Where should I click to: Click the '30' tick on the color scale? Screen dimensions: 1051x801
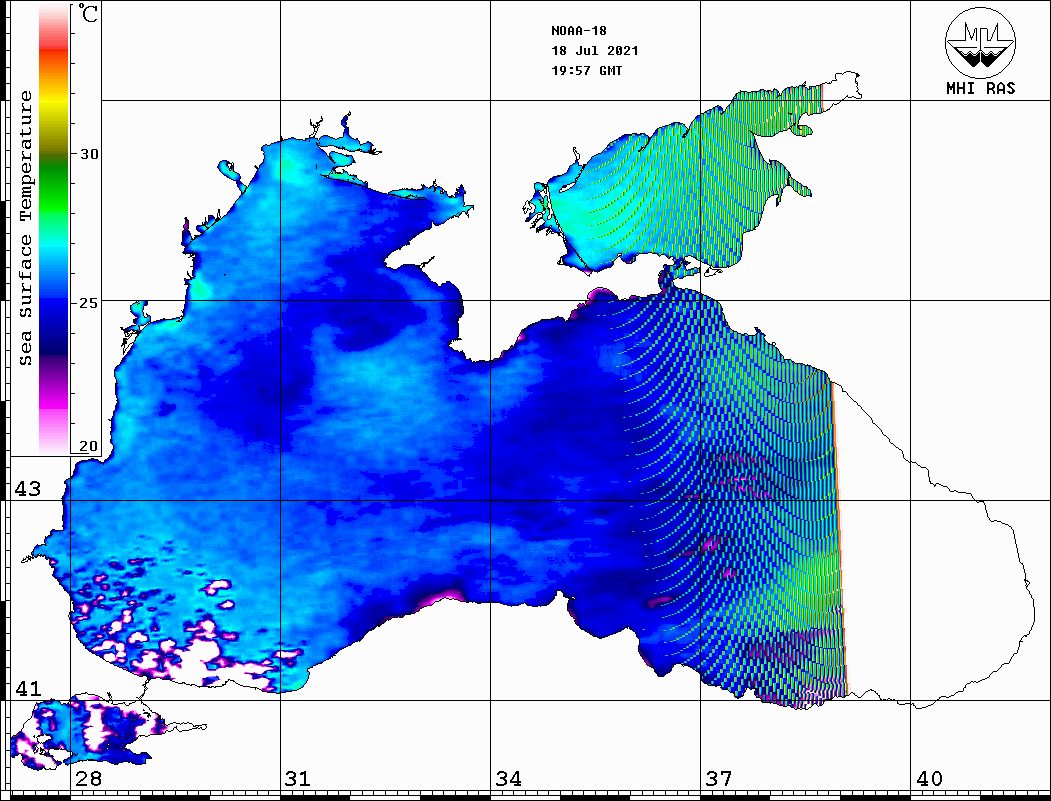(89, 153)
